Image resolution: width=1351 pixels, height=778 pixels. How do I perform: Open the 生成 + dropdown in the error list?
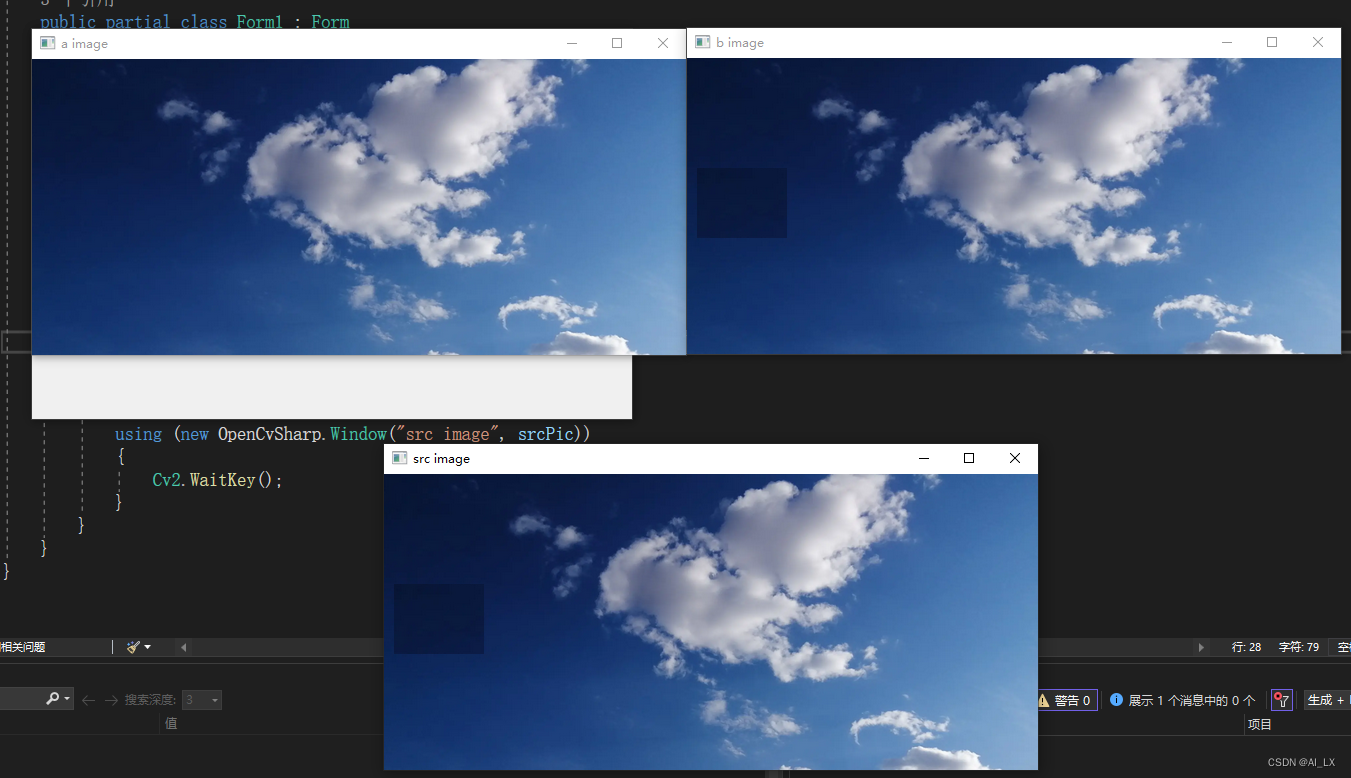pos(1327,700)
